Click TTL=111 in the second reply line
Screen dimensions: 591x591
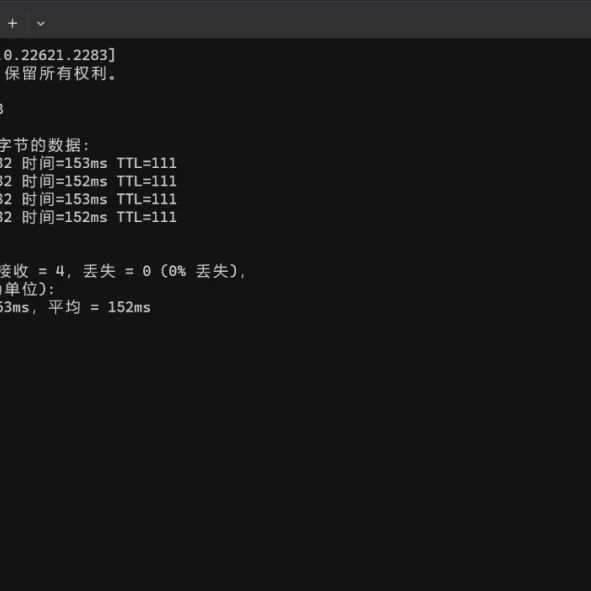(147, 181)
